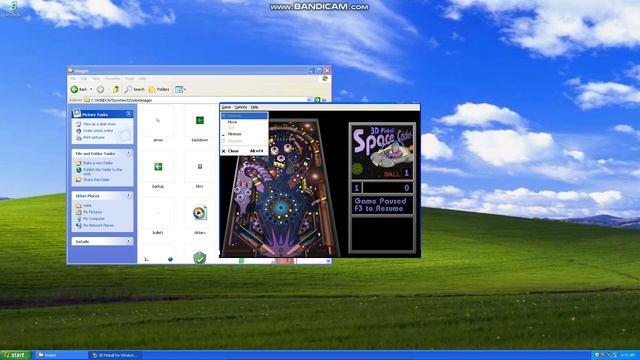Open the View menu in Explorer
Screen dimensions: 640x360
click(96, 79)
